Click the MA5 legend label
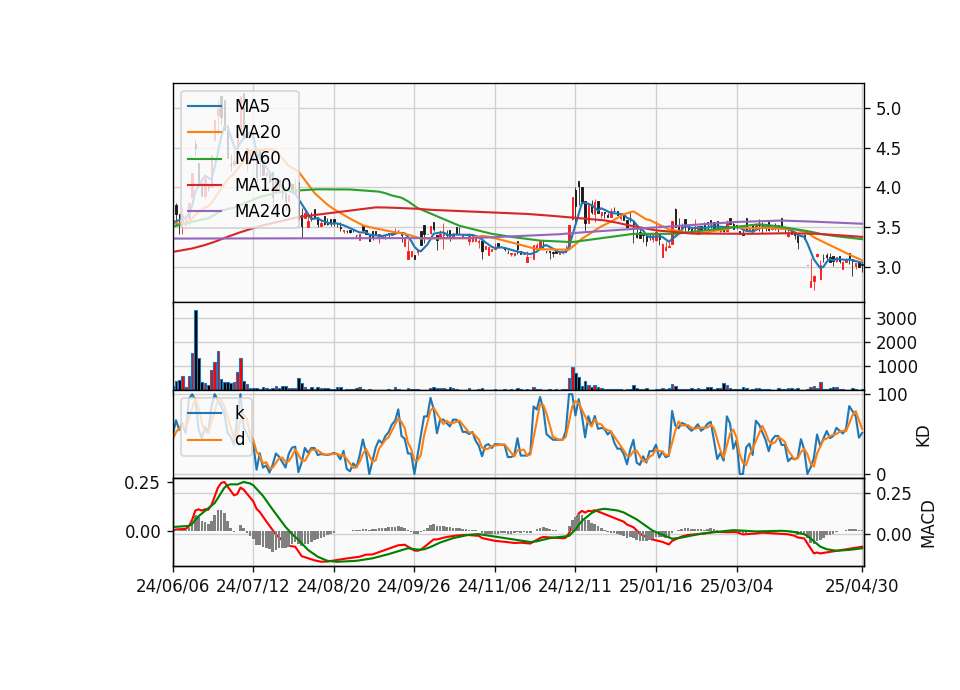The image size is (960, 690). click(x=252, y=106)
